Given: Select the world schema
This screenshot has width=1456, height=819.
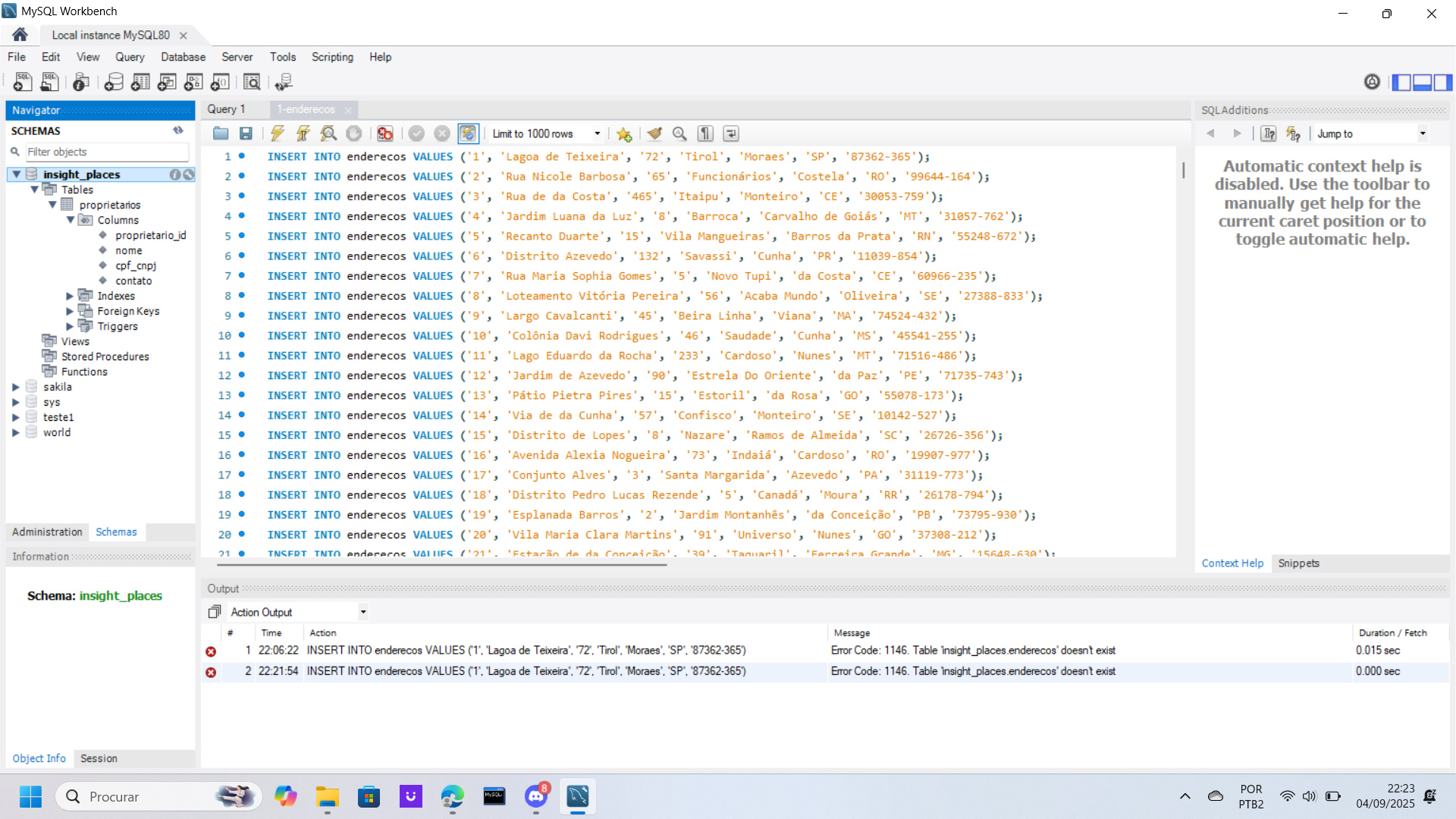Looking at the screenshot, I should (57, 432).
